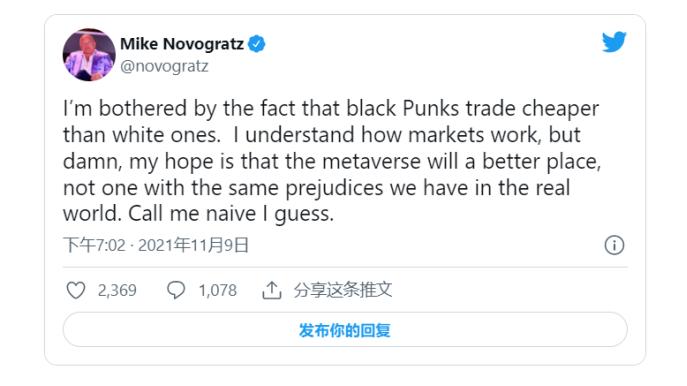The image size is (687, 386).
Task: Click the 2021年11月9日 date text
Action: [193, 245]
